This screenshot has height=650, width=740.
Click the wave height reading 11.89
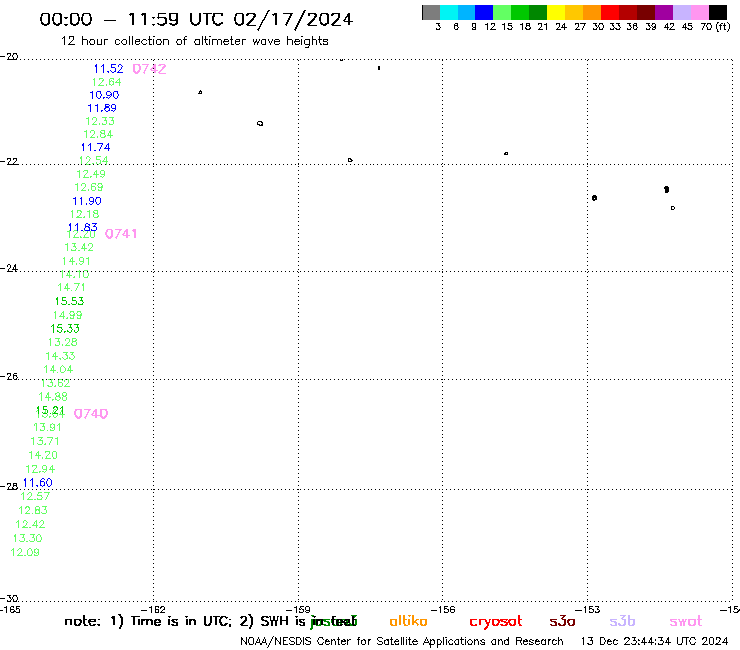click(102, 108)
